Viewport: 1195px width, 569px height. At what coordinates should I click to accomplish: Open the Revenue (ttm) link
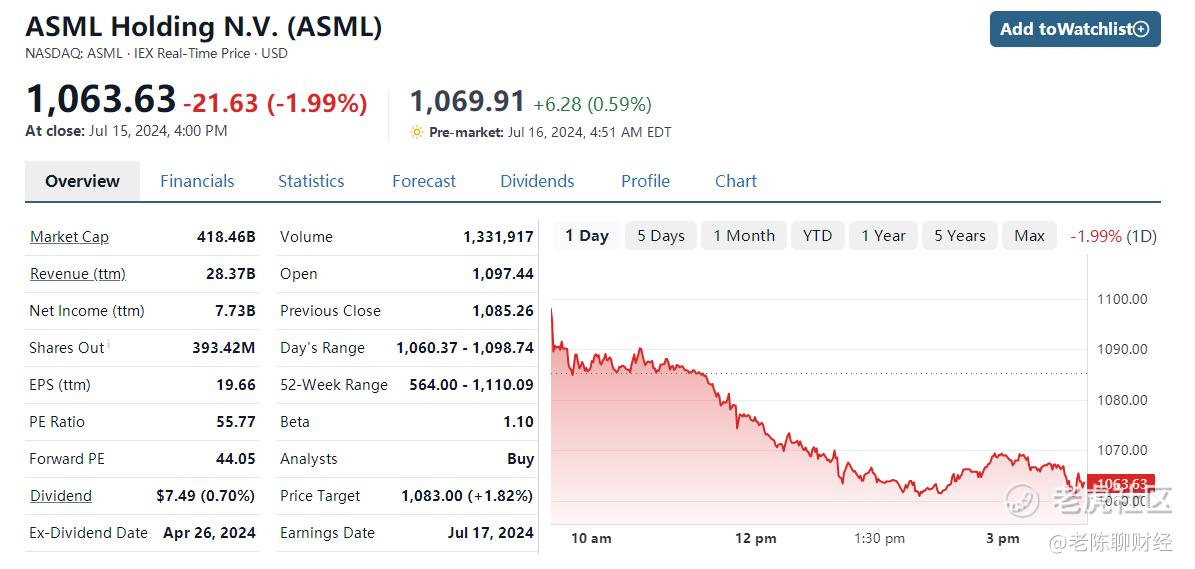[78, 274]
